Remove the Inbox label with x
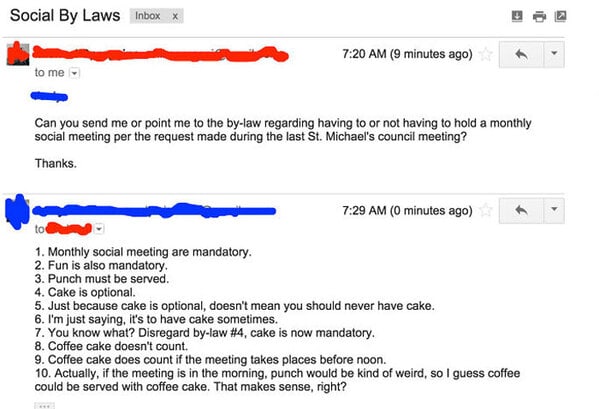This screenshot has width=599, height=409. [175, 16]
